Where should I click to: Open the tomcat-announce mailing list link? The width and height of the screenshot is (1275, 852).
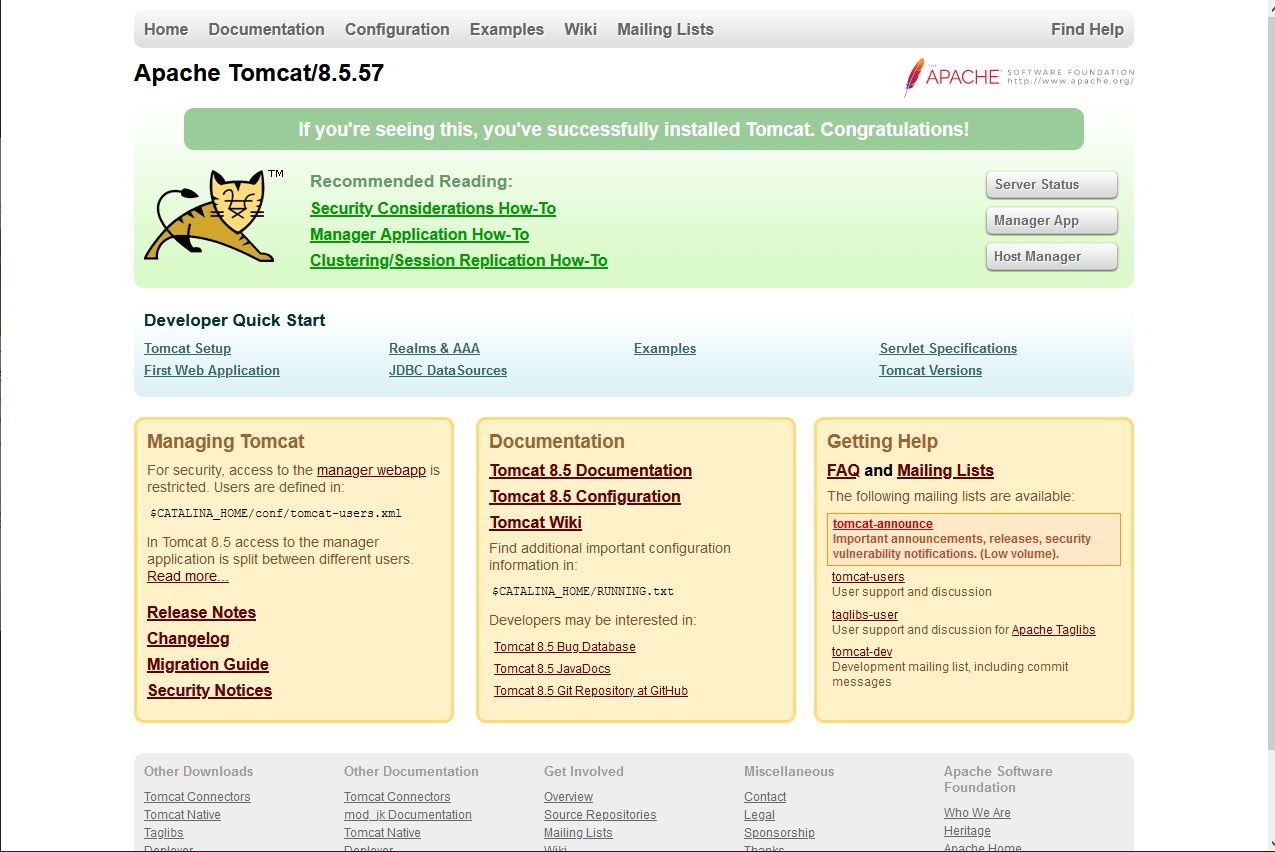click(882, 524)
